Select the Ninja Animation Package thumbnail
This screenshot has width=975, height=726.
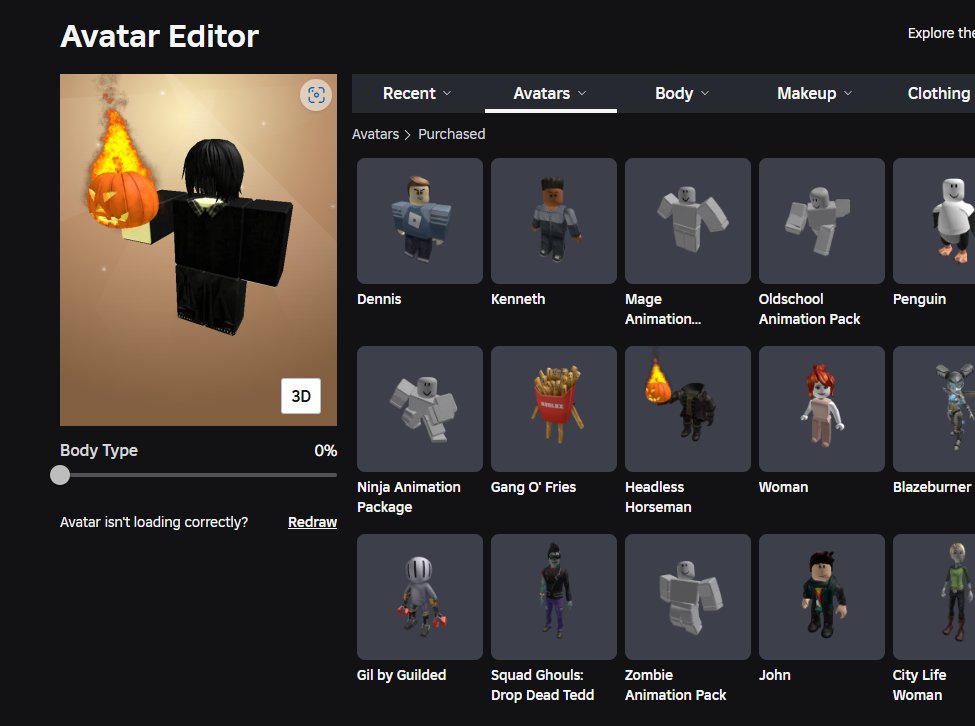click(x=420, y=409)
